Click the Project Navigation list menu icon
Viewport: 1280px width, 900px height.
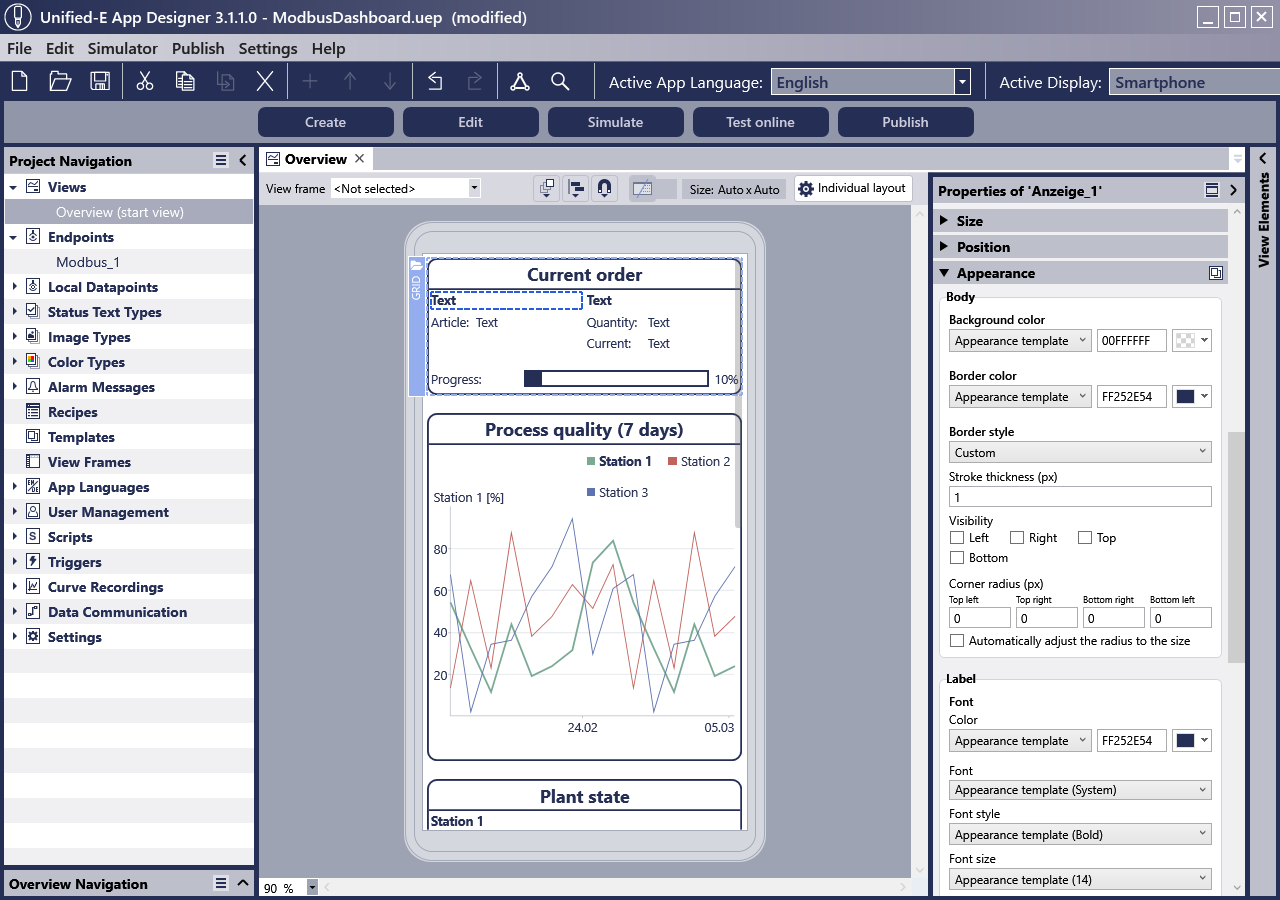(221, 160)
